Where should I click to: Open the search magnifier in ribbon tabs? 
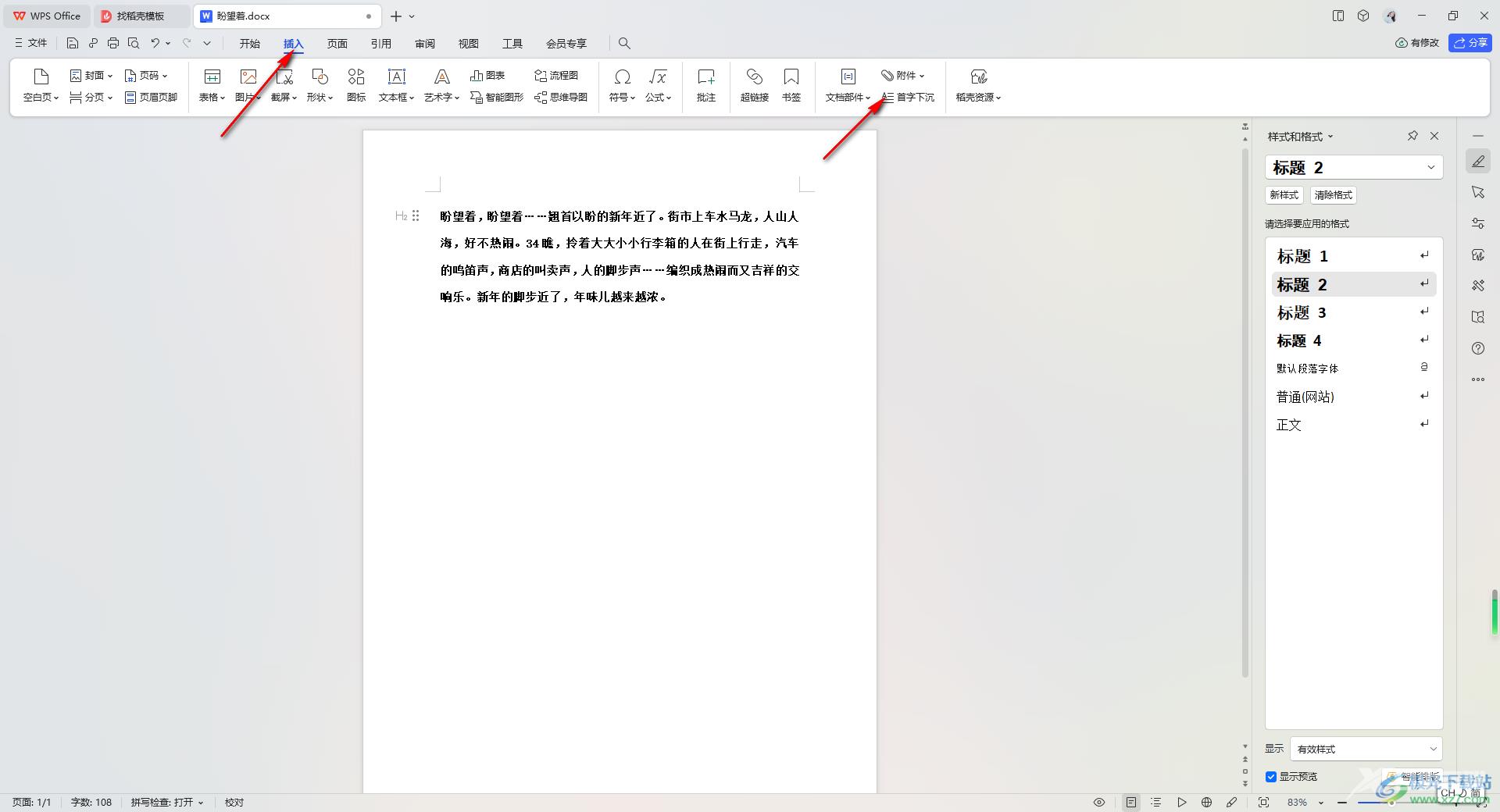tap(624, 43)
